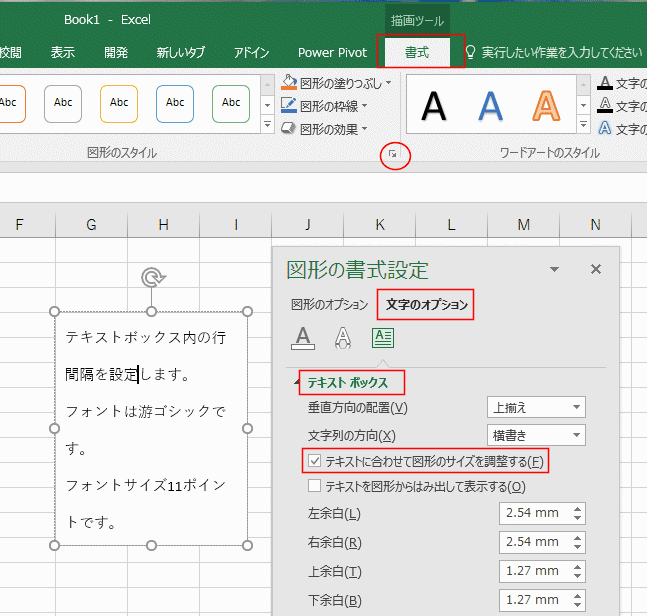Apply the orange outlined WordArt style A
This screenshot has width=647, height=616.
tap(545, 105)
